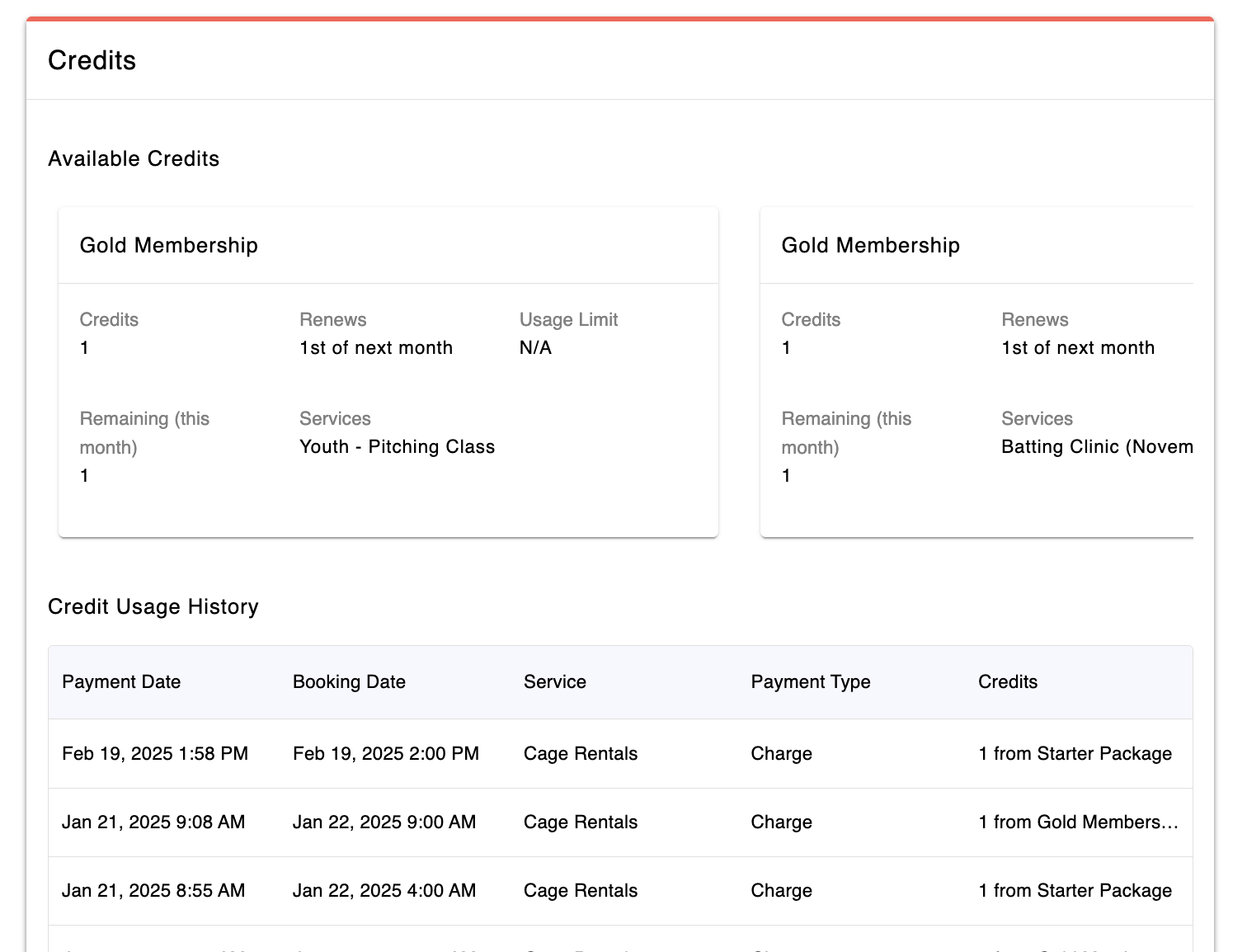This screenshot has height=952, width=1247.
Task: Click the truncated "1 from Gold Members…" credits cell
Action: (x=1078, y=822)
